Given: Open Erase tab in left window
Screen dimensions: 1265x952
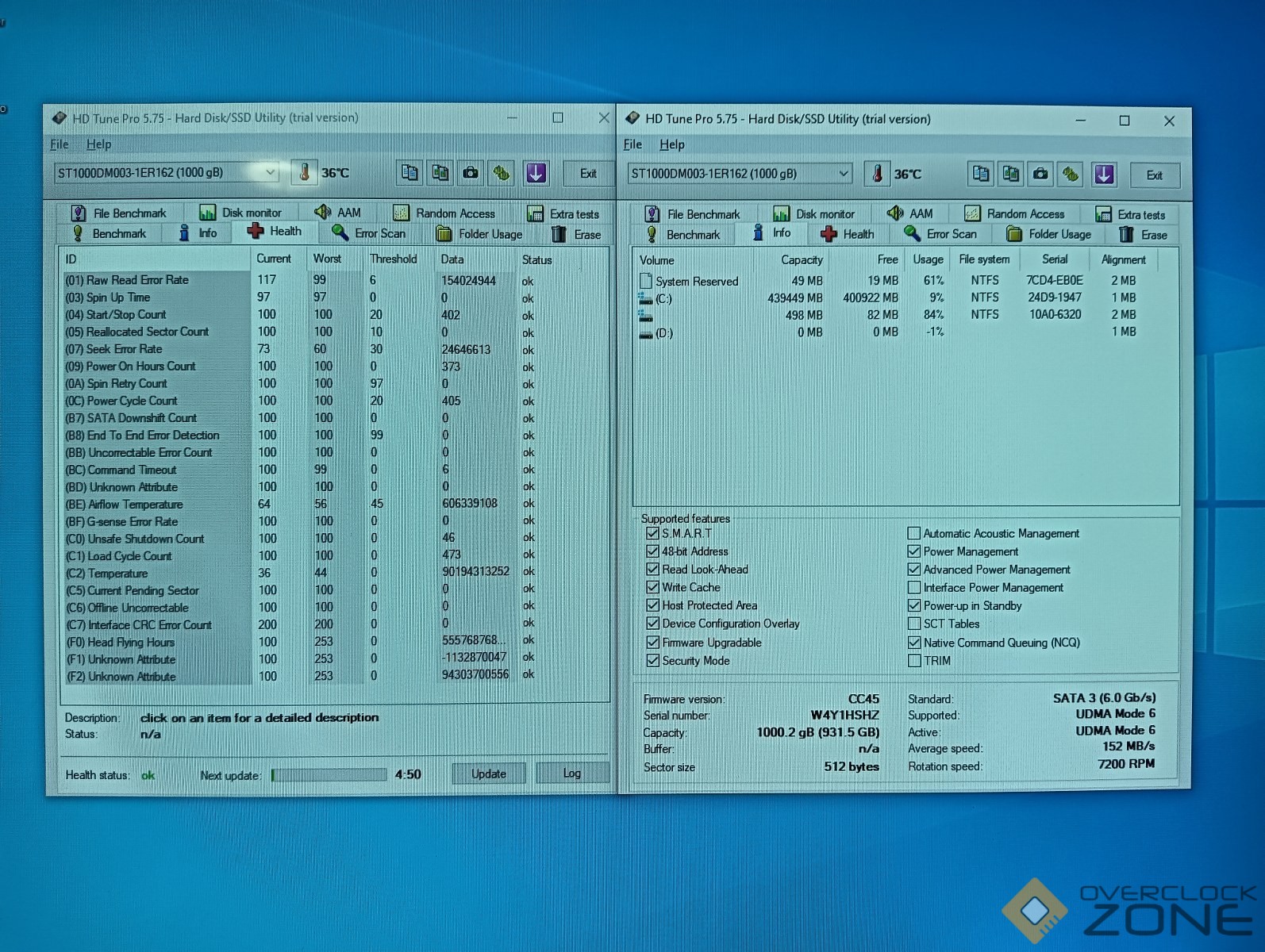Looking at the screenshot, I should coord(577,234).
